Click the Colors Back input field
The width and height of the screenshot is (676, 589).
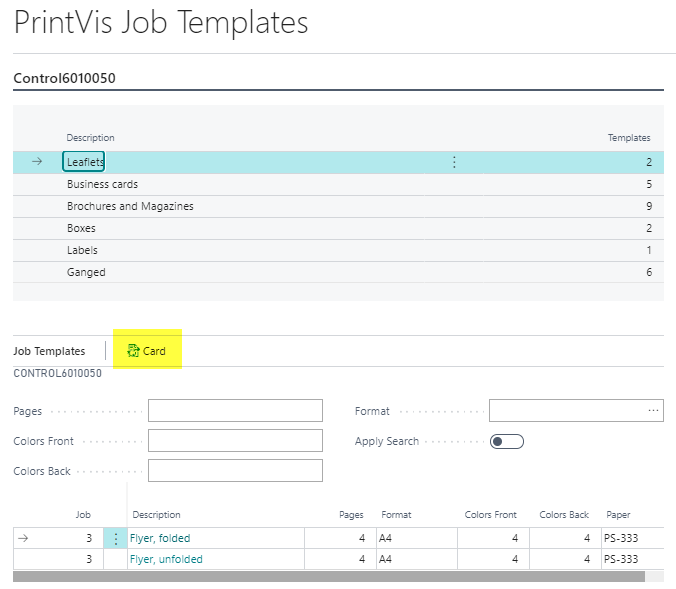235,470
